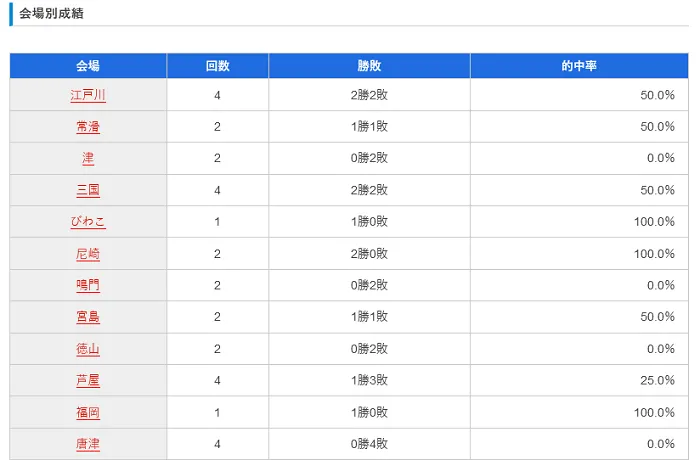Open the 鳴門 venue link
700x460 pixels.
(x=88, y=285)
